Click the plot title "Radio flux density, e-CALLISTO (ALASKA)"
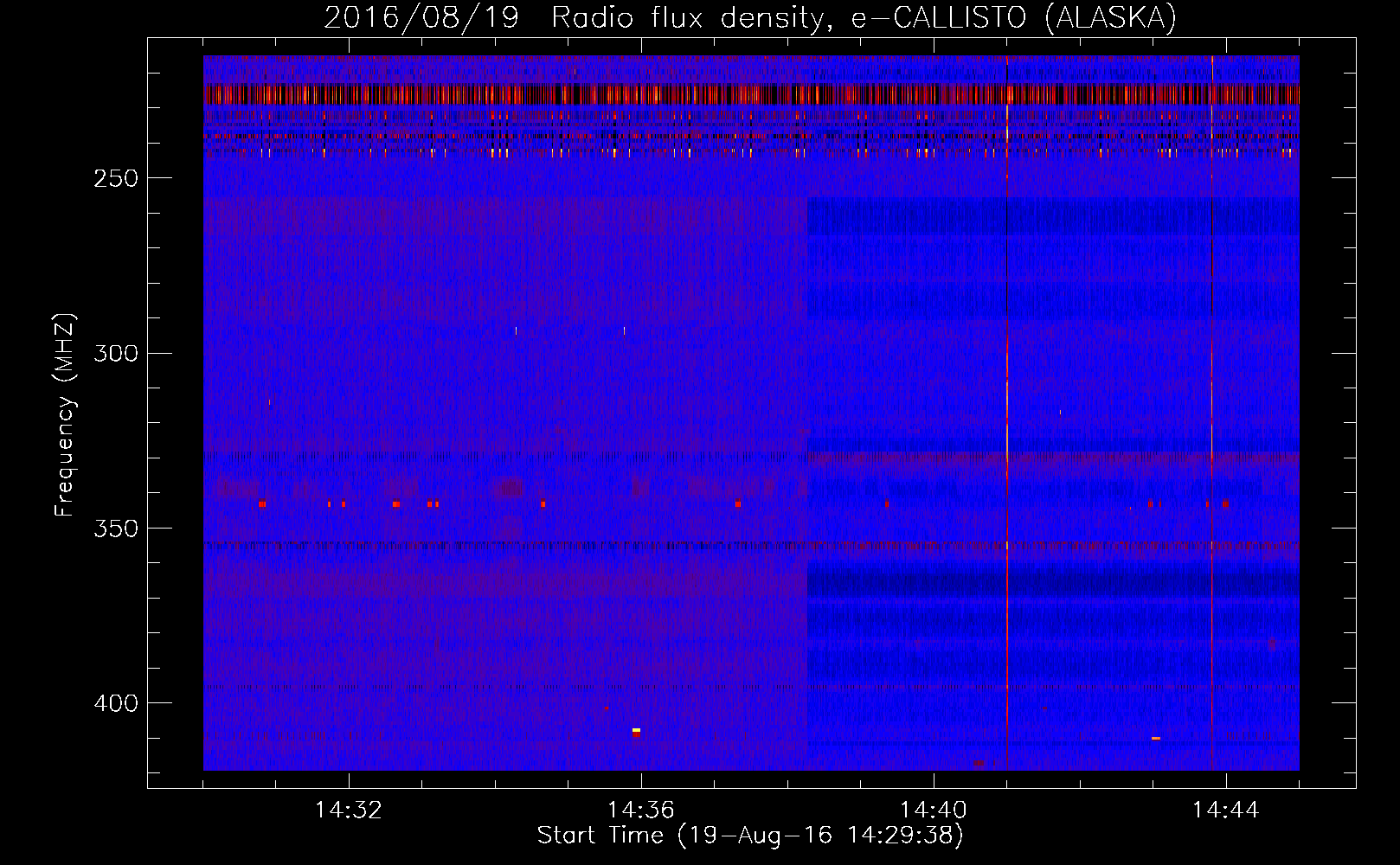Image resolution: width=1400 pixels, height=865 pixels. coord(864,17)
